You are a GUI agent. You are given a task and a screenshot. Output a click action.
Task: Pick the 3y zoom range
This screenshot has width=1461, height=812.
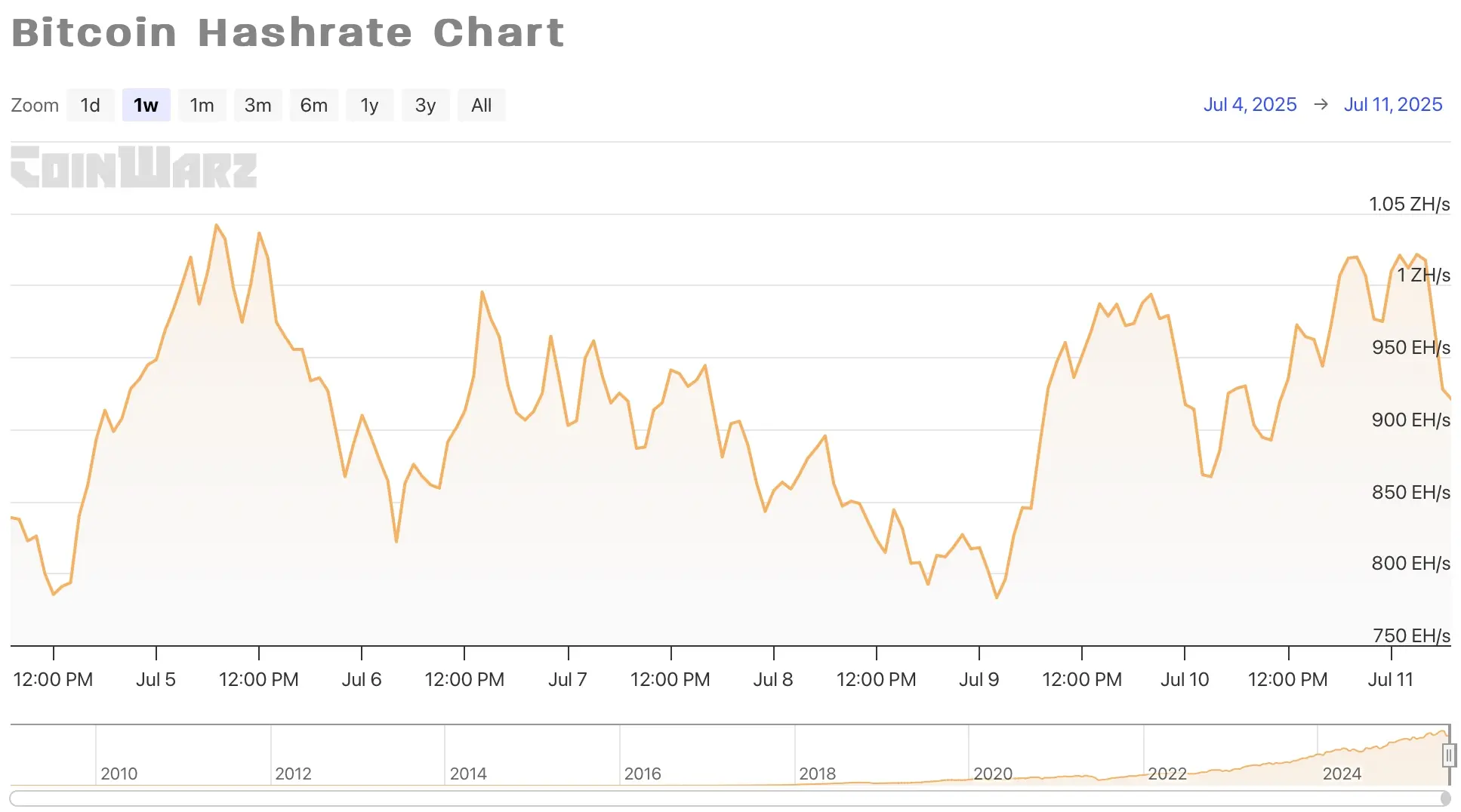[425, 105]
